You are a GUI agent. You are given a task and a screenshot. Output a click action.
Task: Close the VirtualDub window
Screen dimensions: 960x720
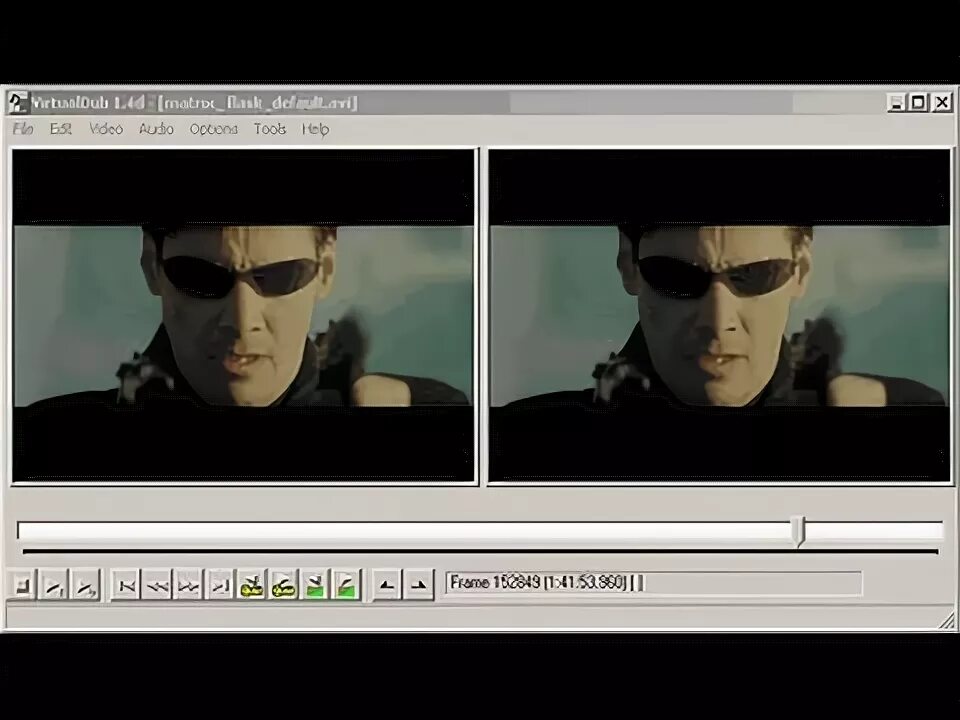942,102
